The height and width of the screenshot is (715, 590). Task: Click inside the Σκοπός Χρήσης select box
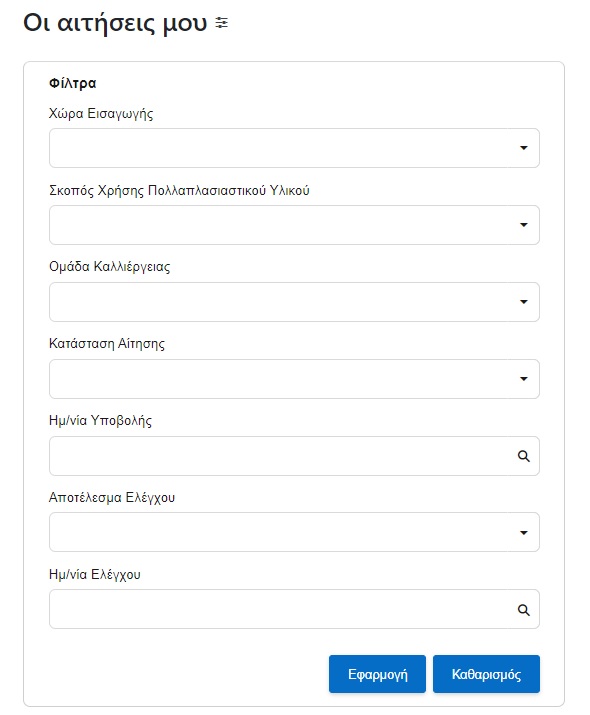(294, 225)
